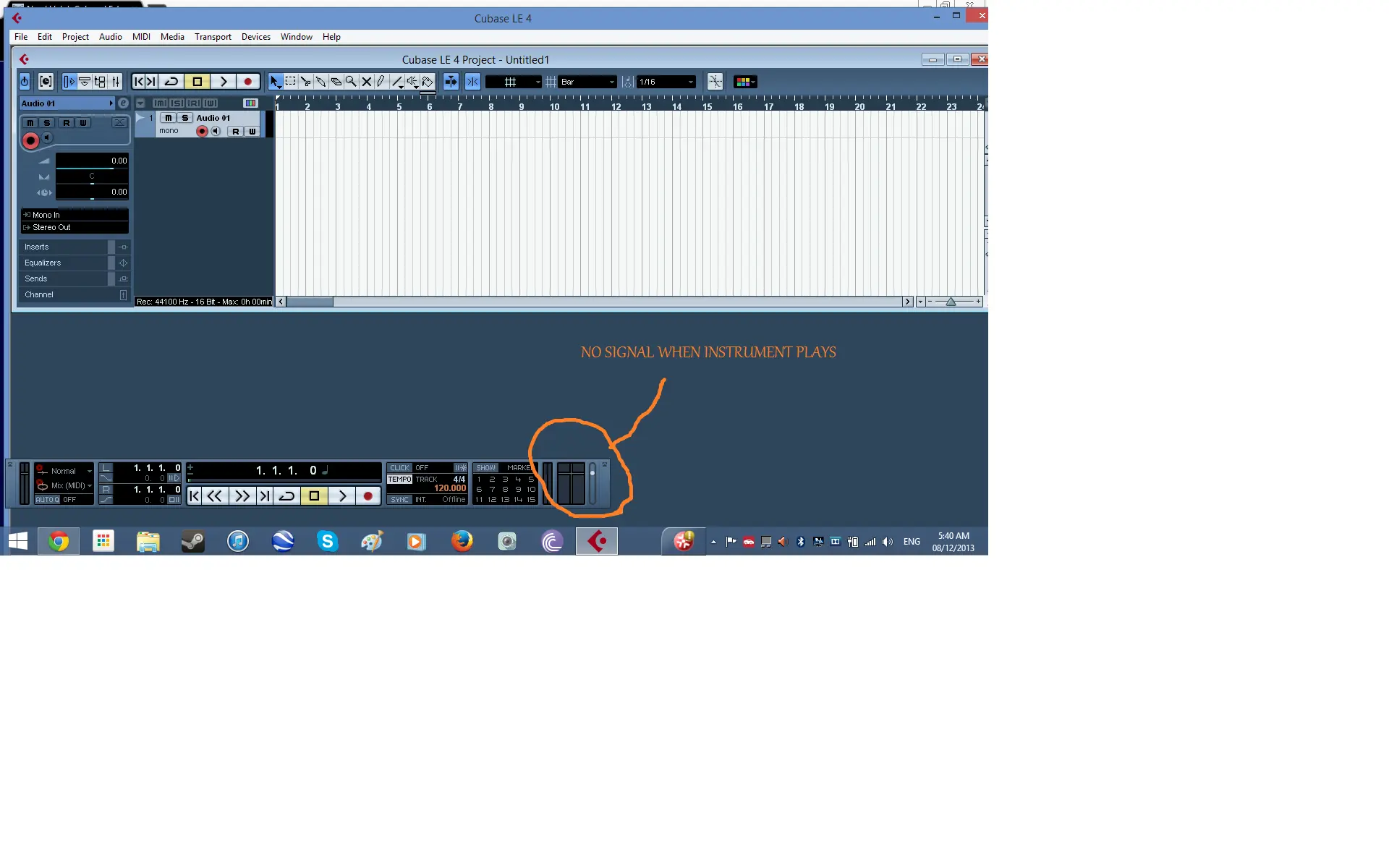Open the Pool window toolbar icon
Viewport: 1389px width, 868px height.
(100, 82)
